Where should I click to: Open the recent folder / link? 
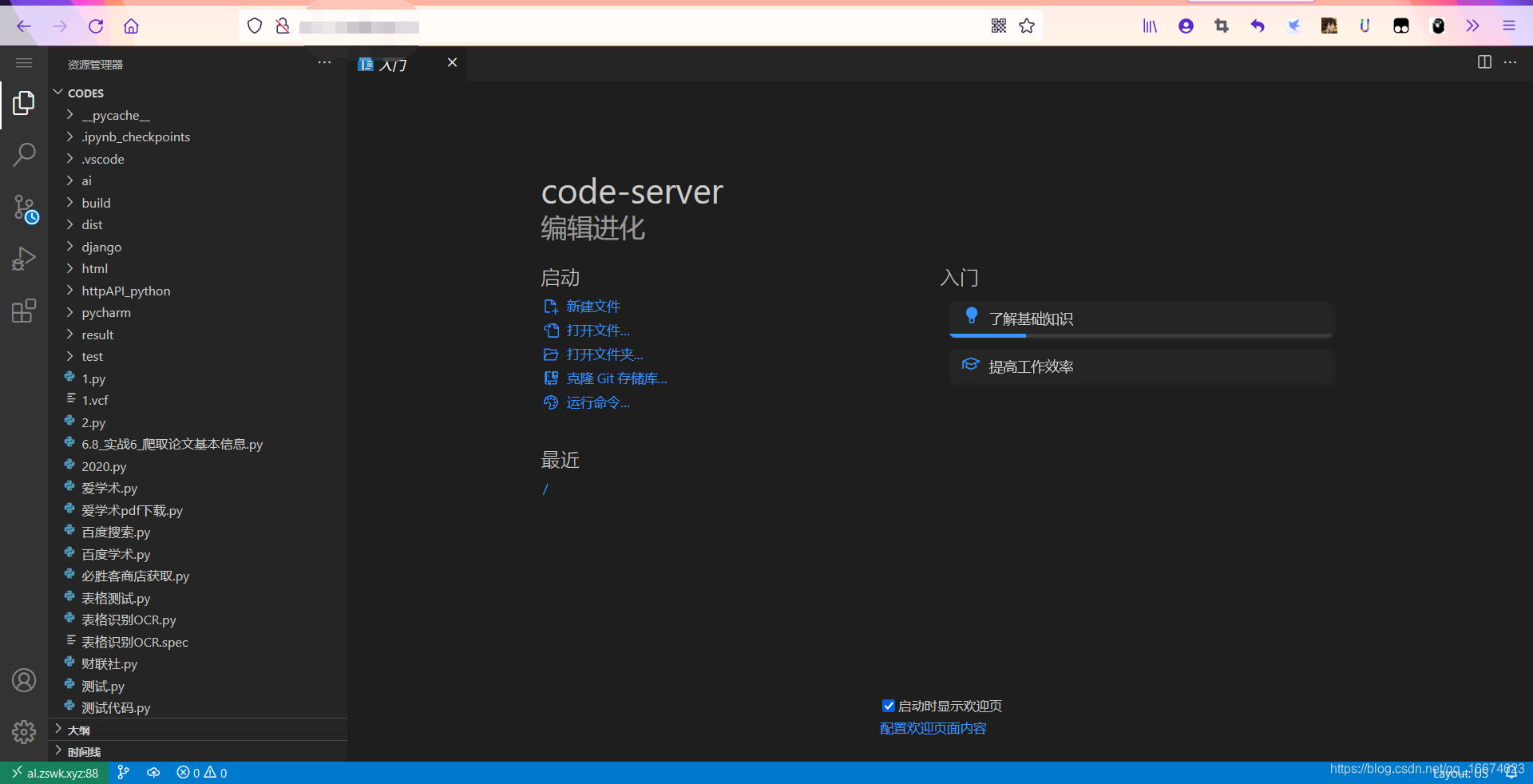pos(545,489)
